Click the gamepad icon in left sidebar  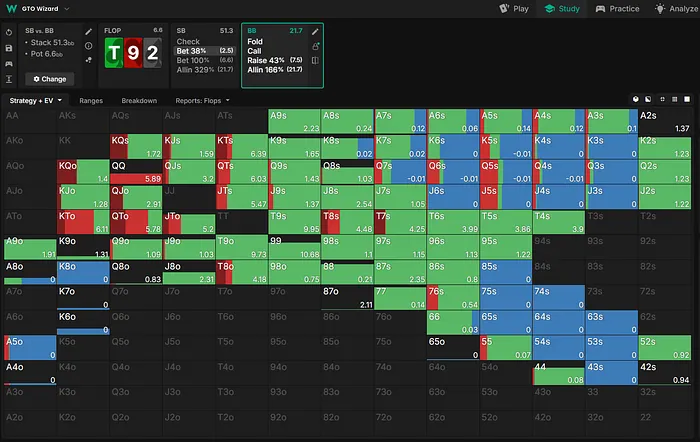[8, 62]
